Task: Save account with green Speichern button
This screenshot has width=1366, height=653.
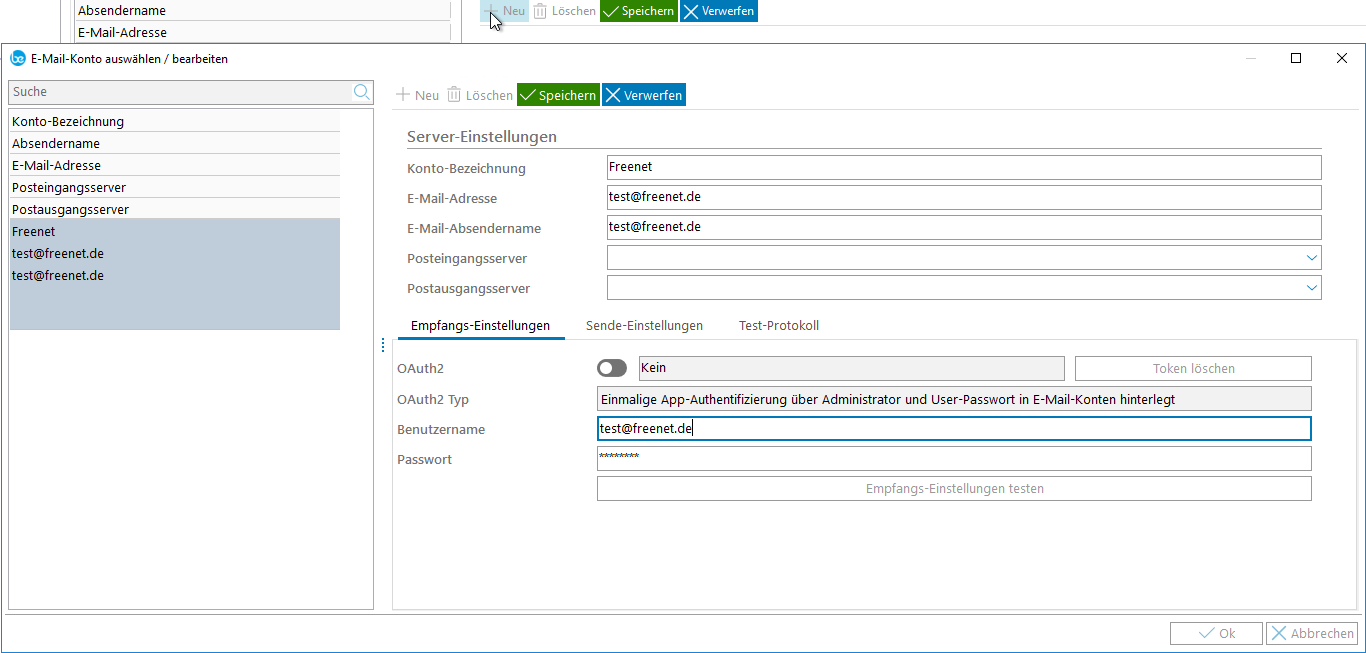Action: (x=558, y=95)
